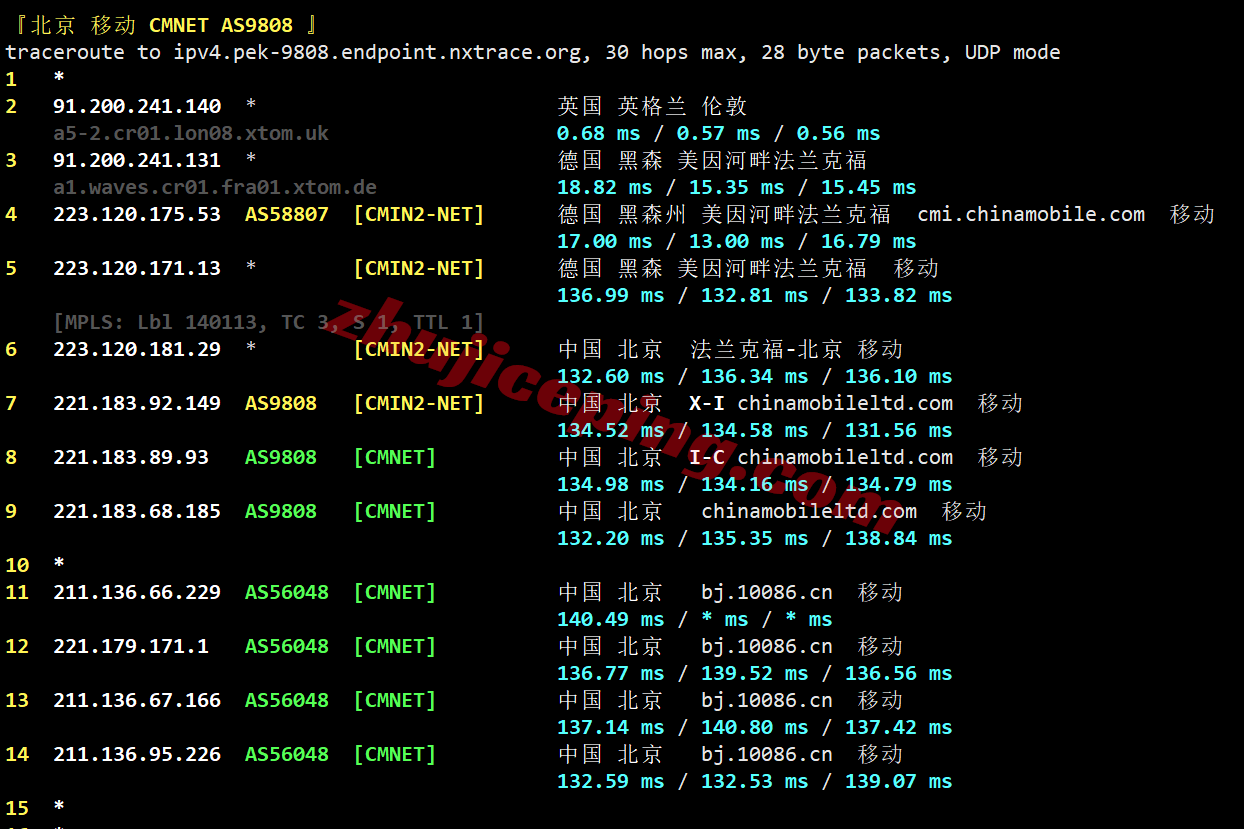Click [CMNET] tag on hop 13
The height and width of the screenshot is (829, 1244).
coord(395,700)
